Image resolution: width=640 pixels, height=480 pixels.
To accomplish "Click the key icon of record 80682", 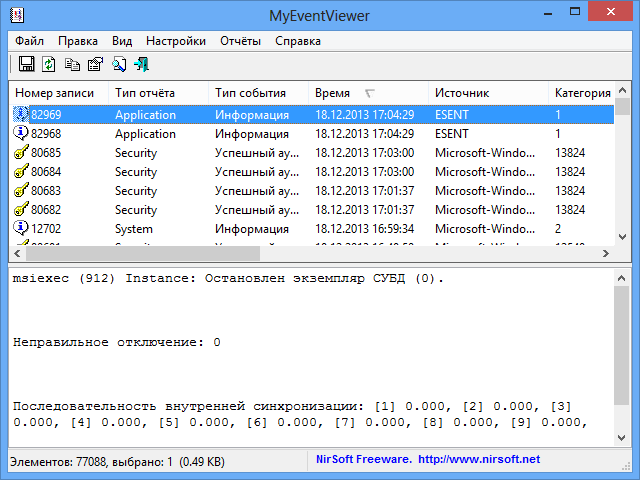I will point(21,209).
